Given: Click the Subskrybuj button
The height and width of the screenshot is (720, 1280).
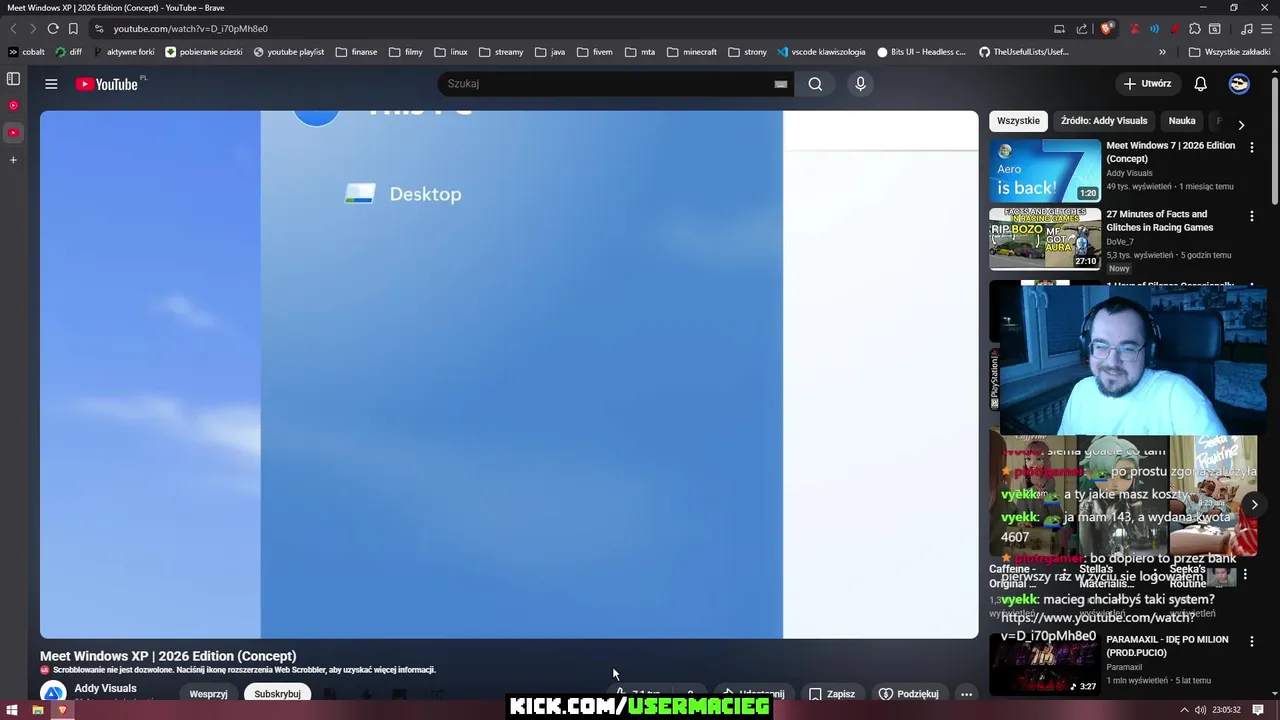Looking at the screenshot, I should [277, 694].
